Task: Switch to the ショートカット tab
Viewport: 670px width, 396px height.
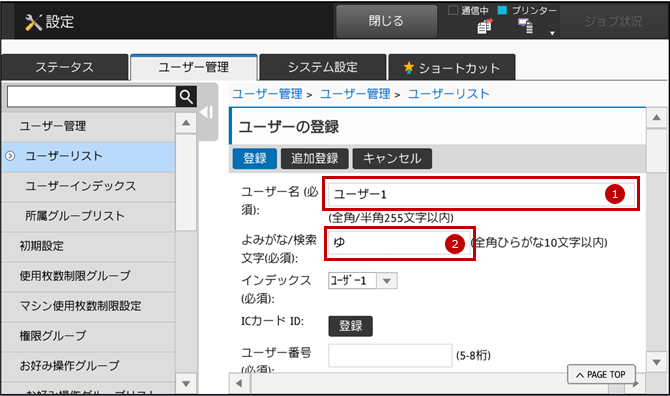Action: point(452,67)
